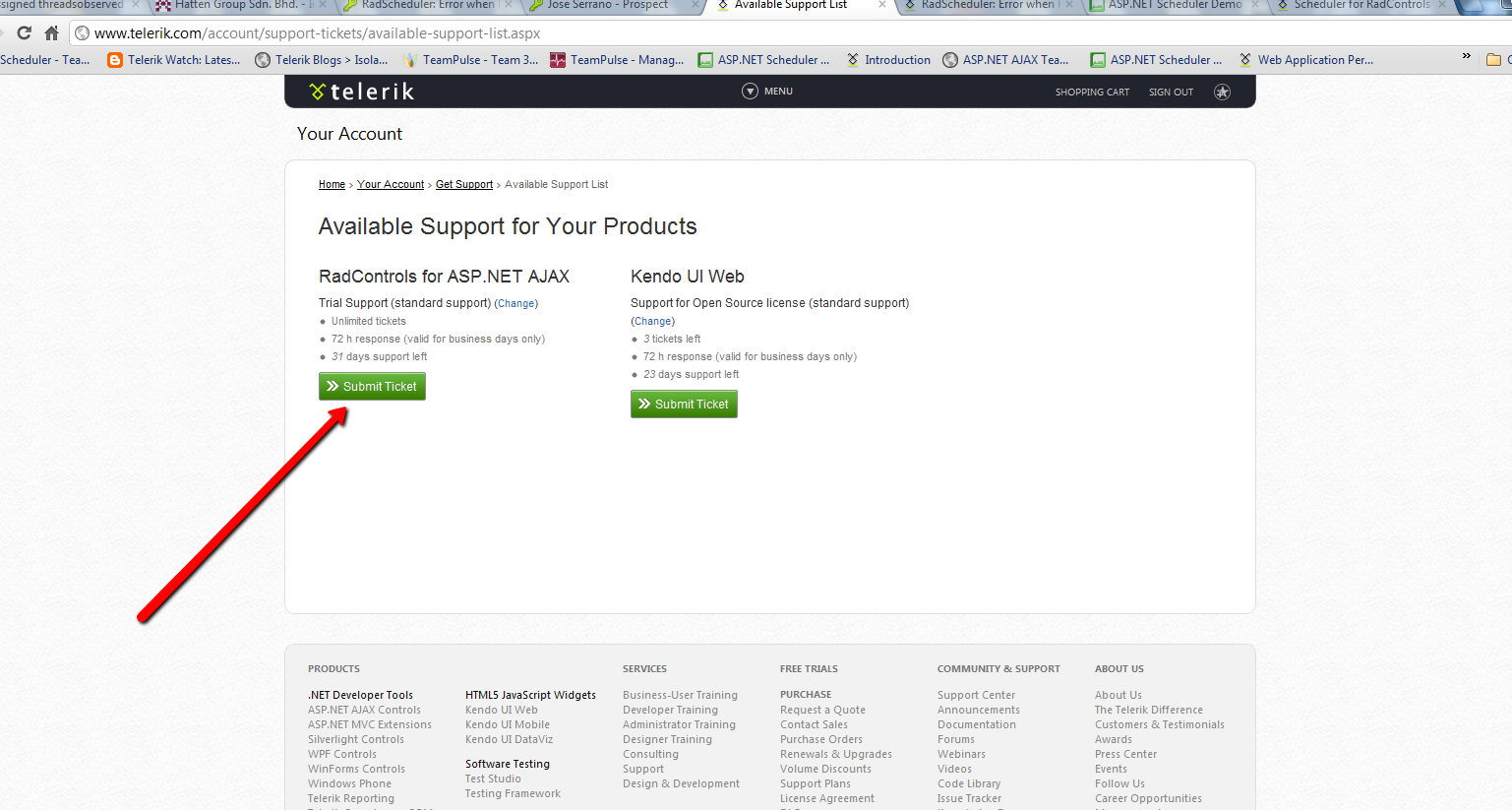Open the TeamPulse - Team 3 bookmark
This screenshot has height=810, width=1512.
tap(470, 60)
